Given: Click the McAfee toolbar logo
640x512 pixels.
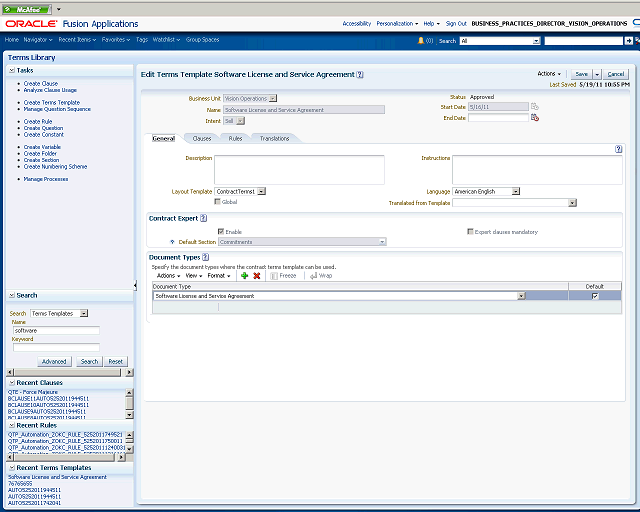Looking at the screenshot, I should click(x=27, y=9).
